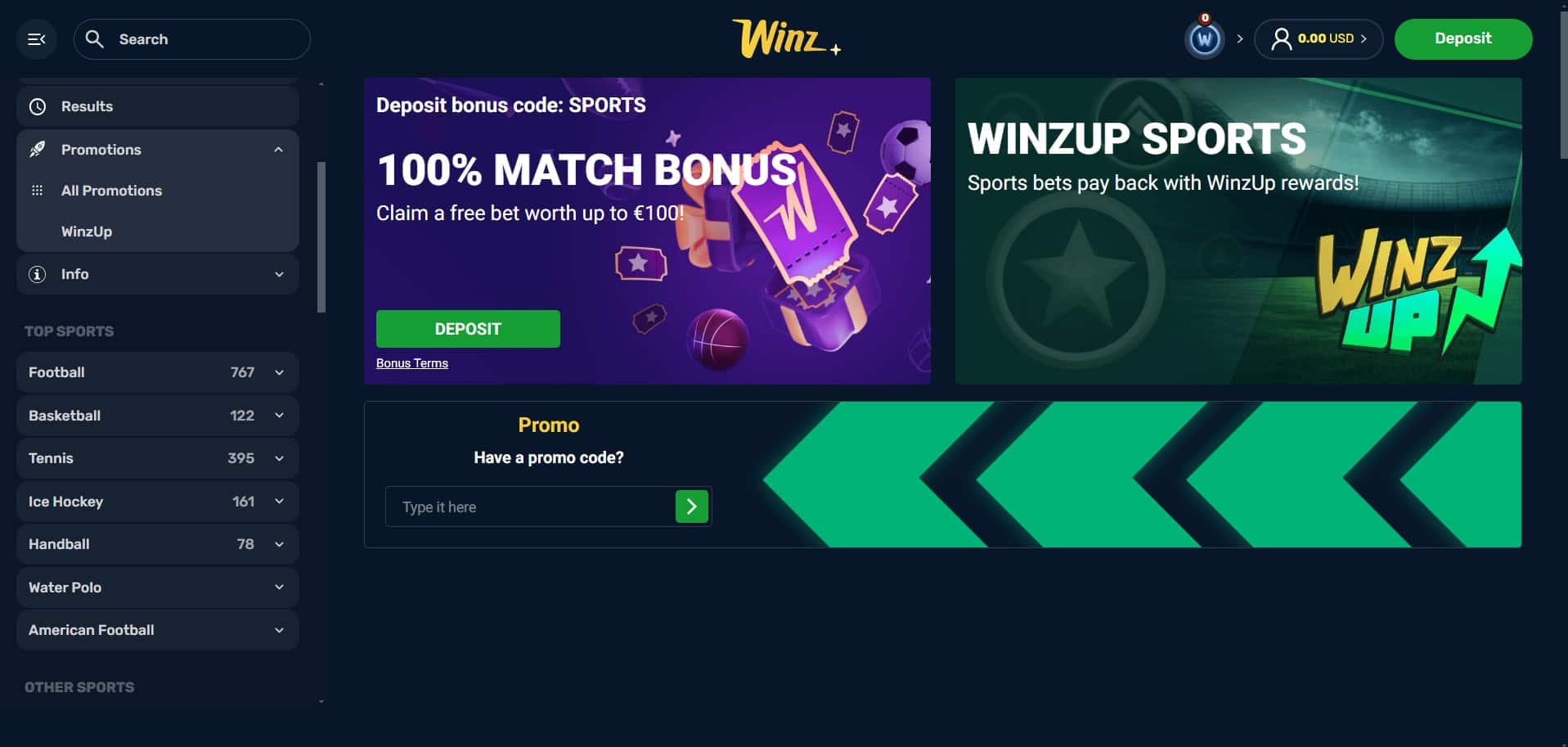Collapse the Promotions section
This screenshot has height=747, width=1568.
(279, 150)
